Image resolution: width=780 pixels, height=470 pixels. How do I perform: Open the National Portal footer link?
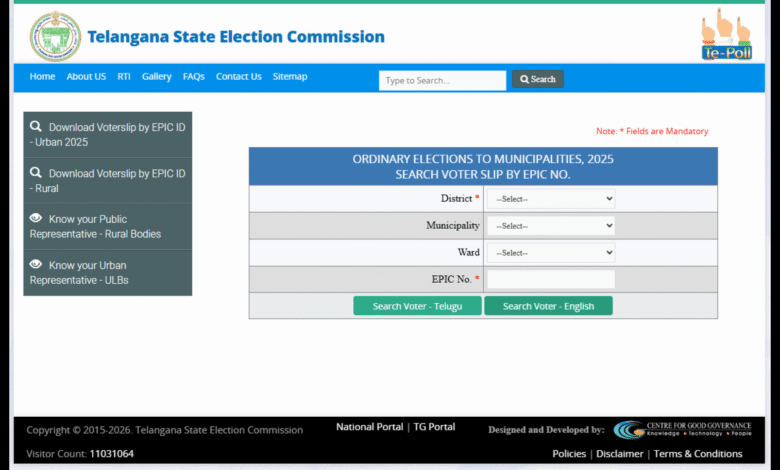tap(369, 427)
